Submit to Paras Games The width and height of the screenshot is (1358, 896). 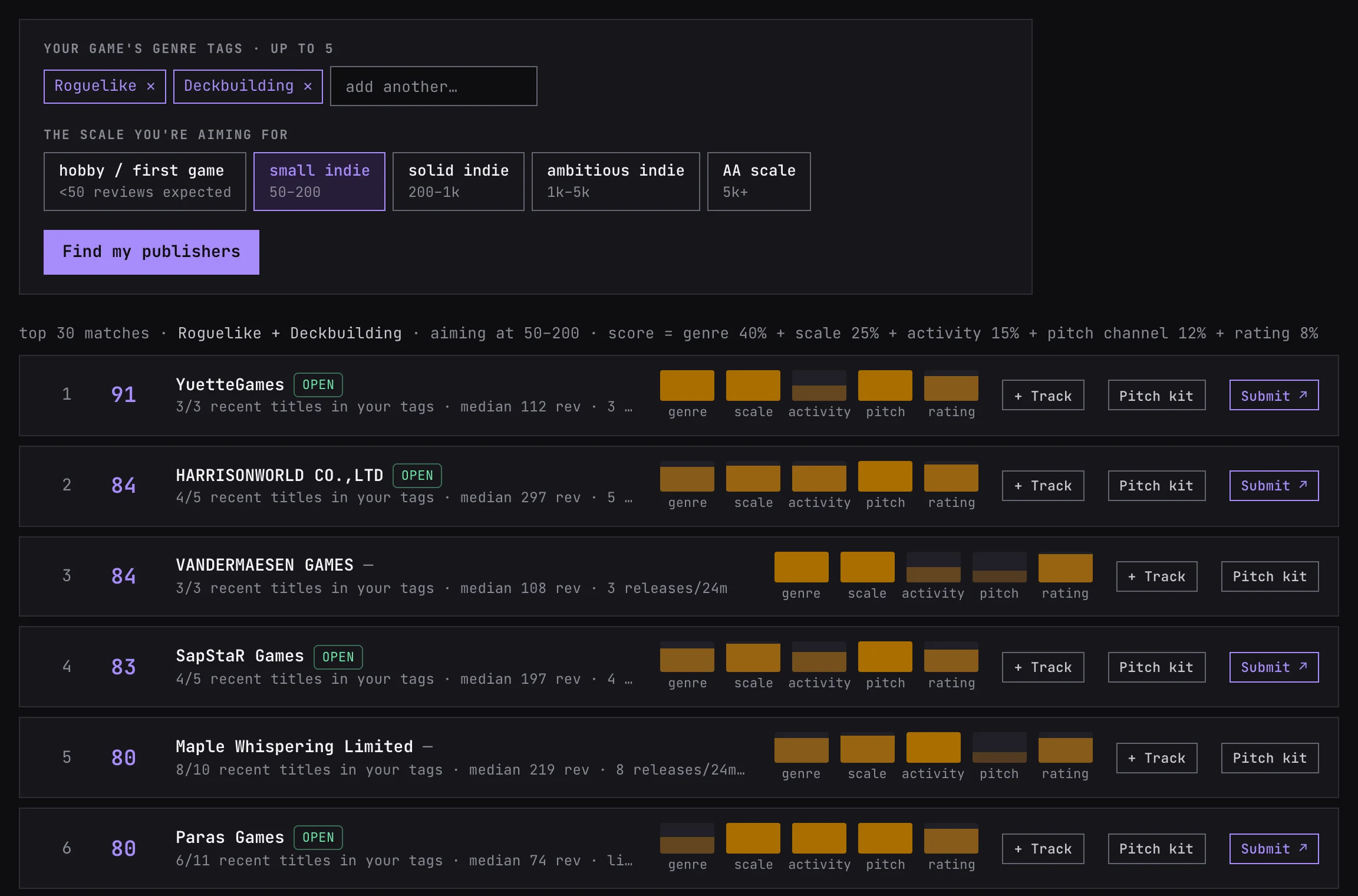click(x=1274, y=849)
